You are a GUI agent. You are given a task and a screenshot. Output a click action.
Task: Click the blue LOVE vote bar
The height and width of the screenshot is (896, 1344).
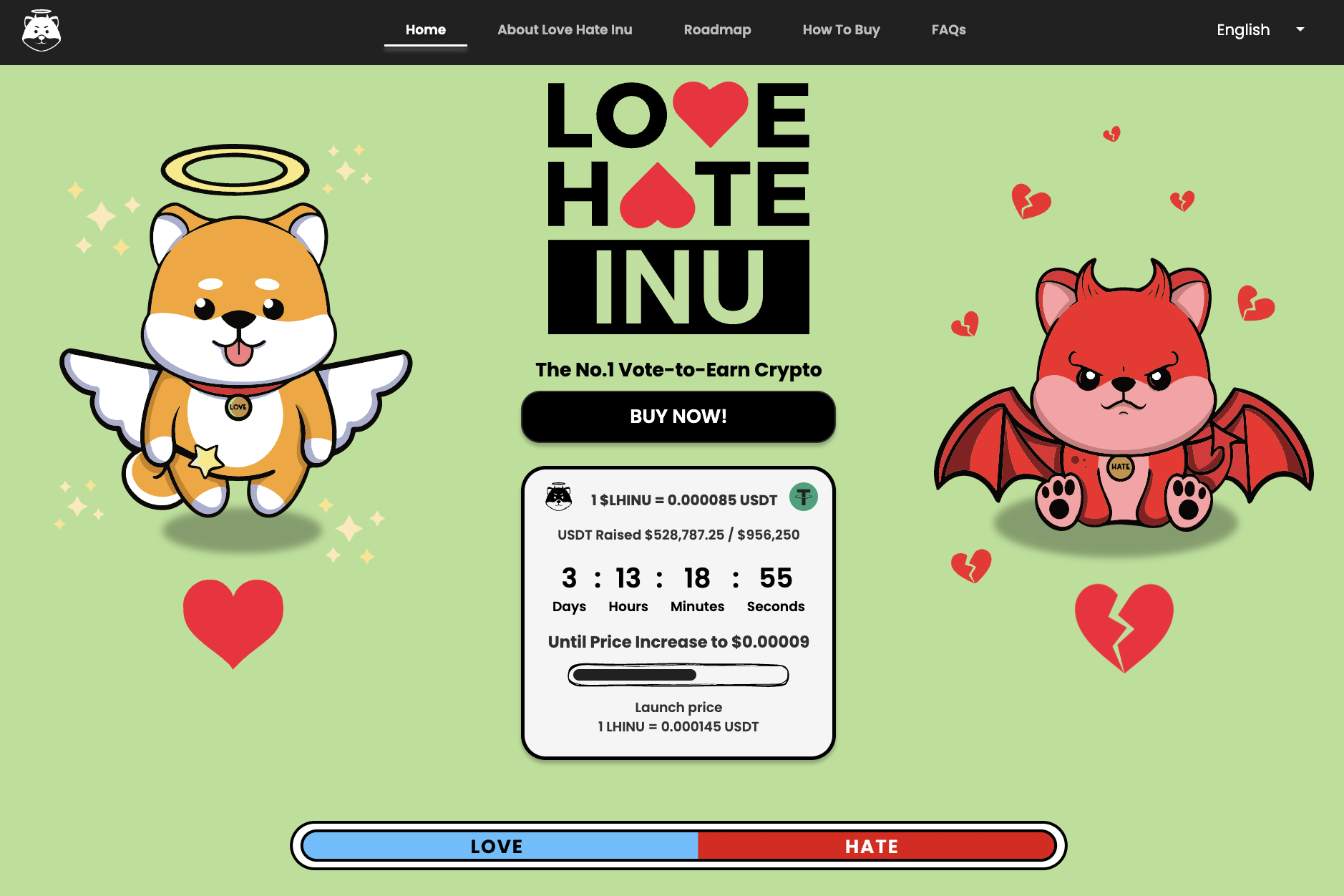500,846
